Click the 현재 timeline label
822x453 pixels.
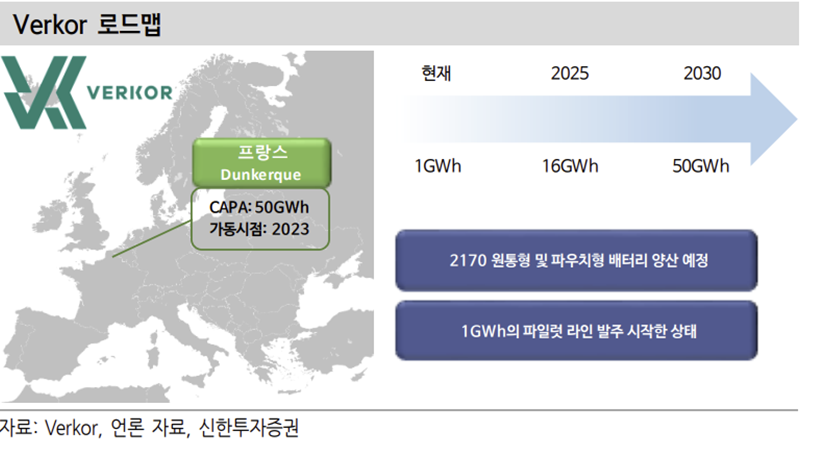click(436, 73)
